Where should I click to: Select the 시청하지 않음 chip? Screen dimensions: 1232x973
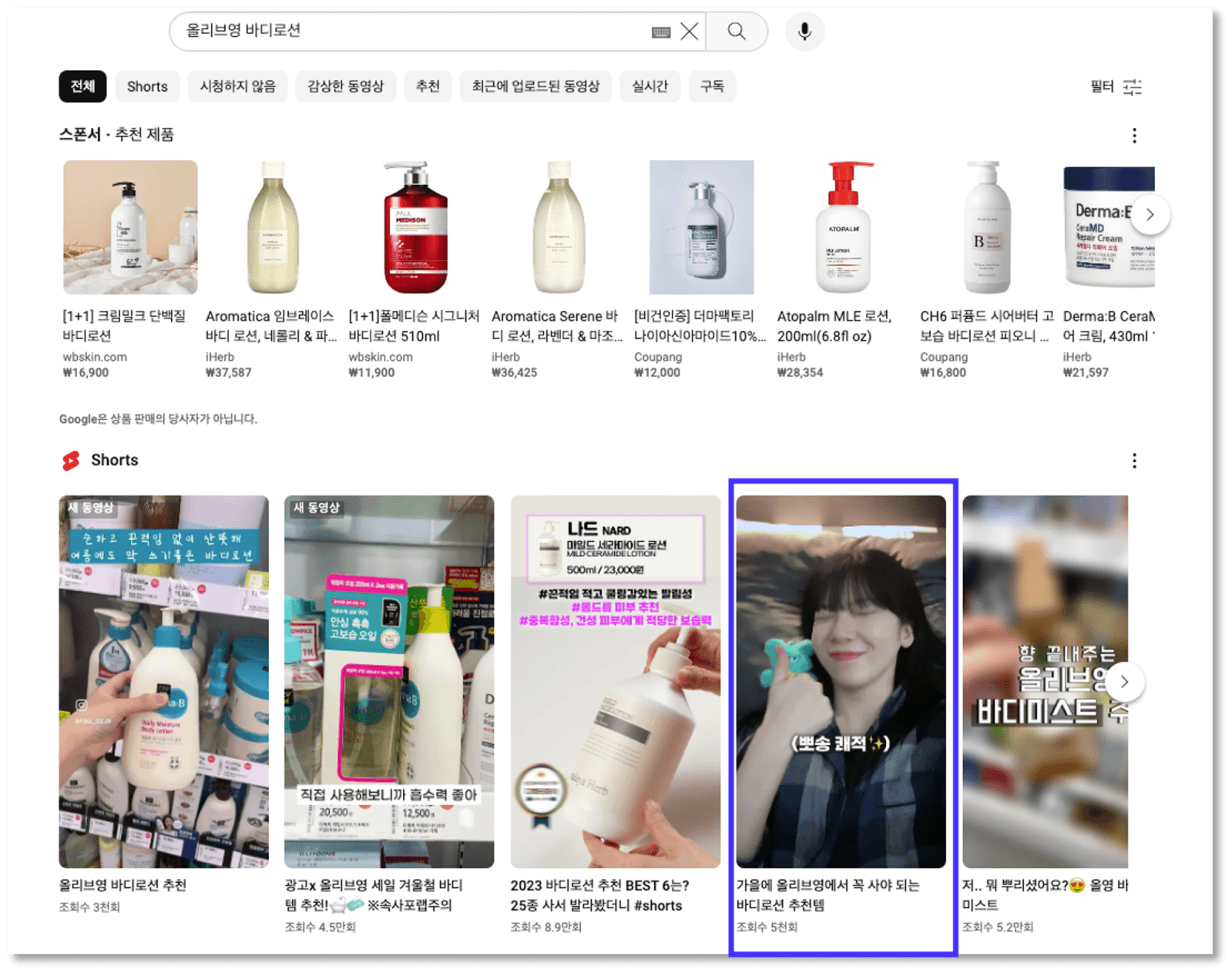[x=237, y=86]
